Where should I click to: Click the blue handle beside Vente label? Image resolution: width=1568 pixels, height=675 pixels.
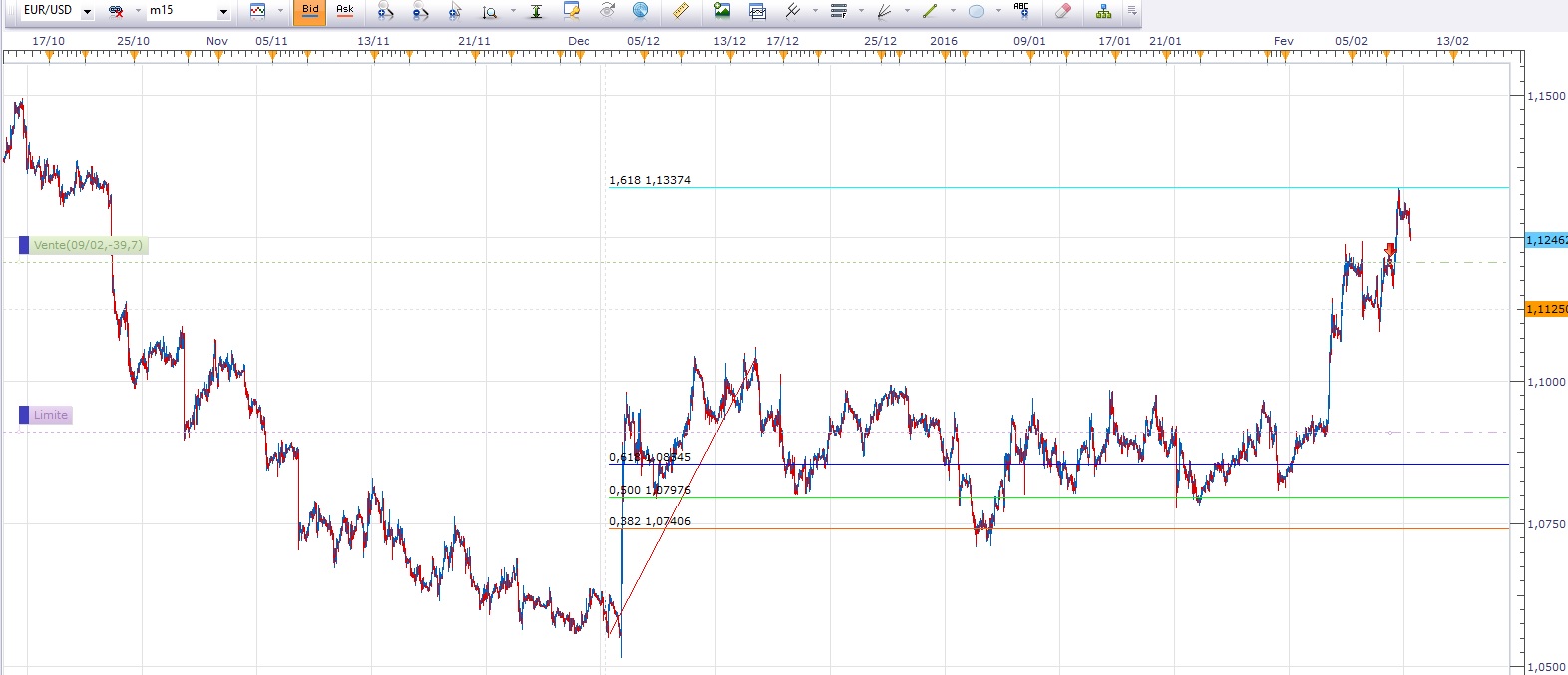pyautogui.click(x=24, y=245)
